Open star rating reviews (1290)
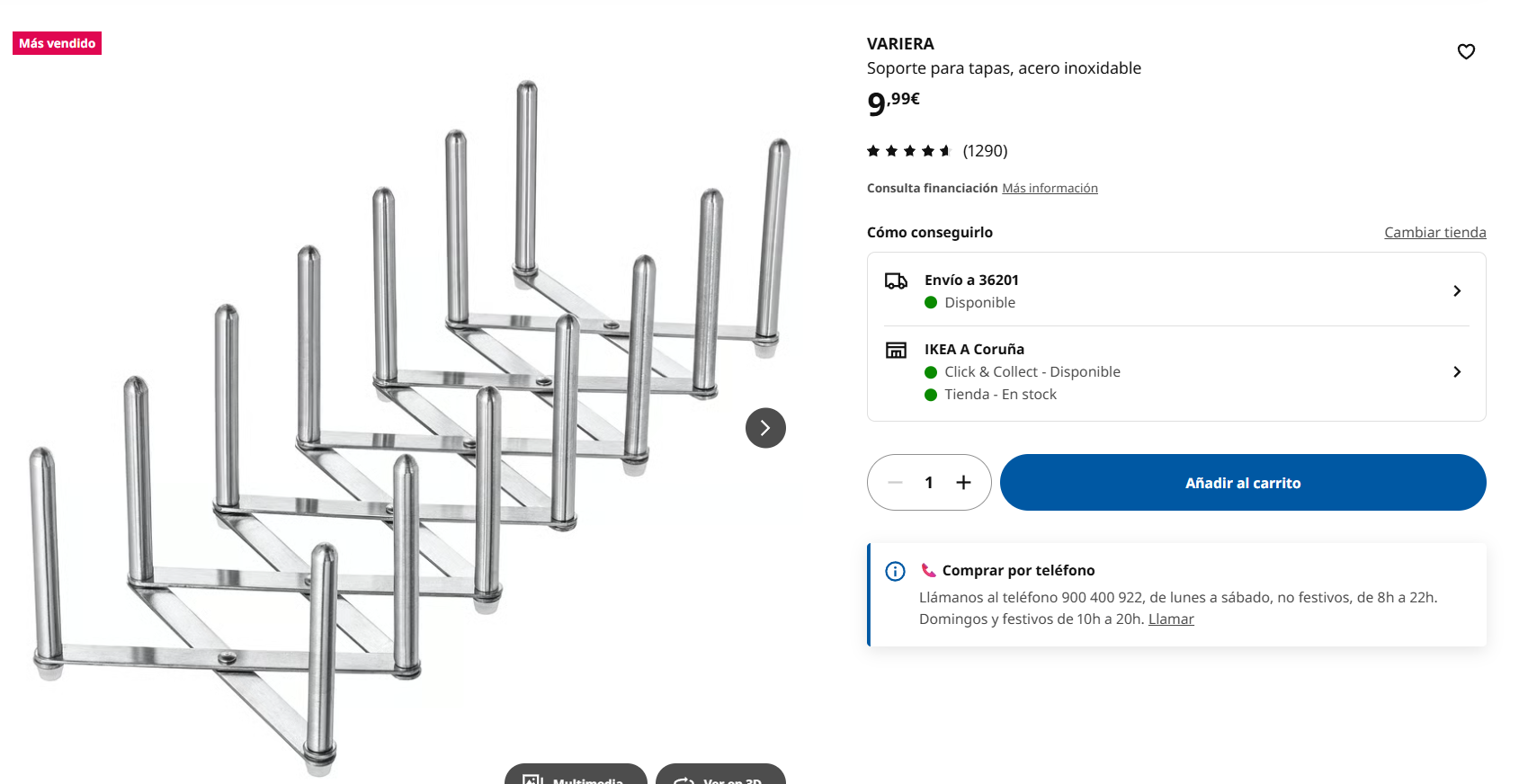The height and width of the screenshot is (784, 1519). click(x=937, y=151)
